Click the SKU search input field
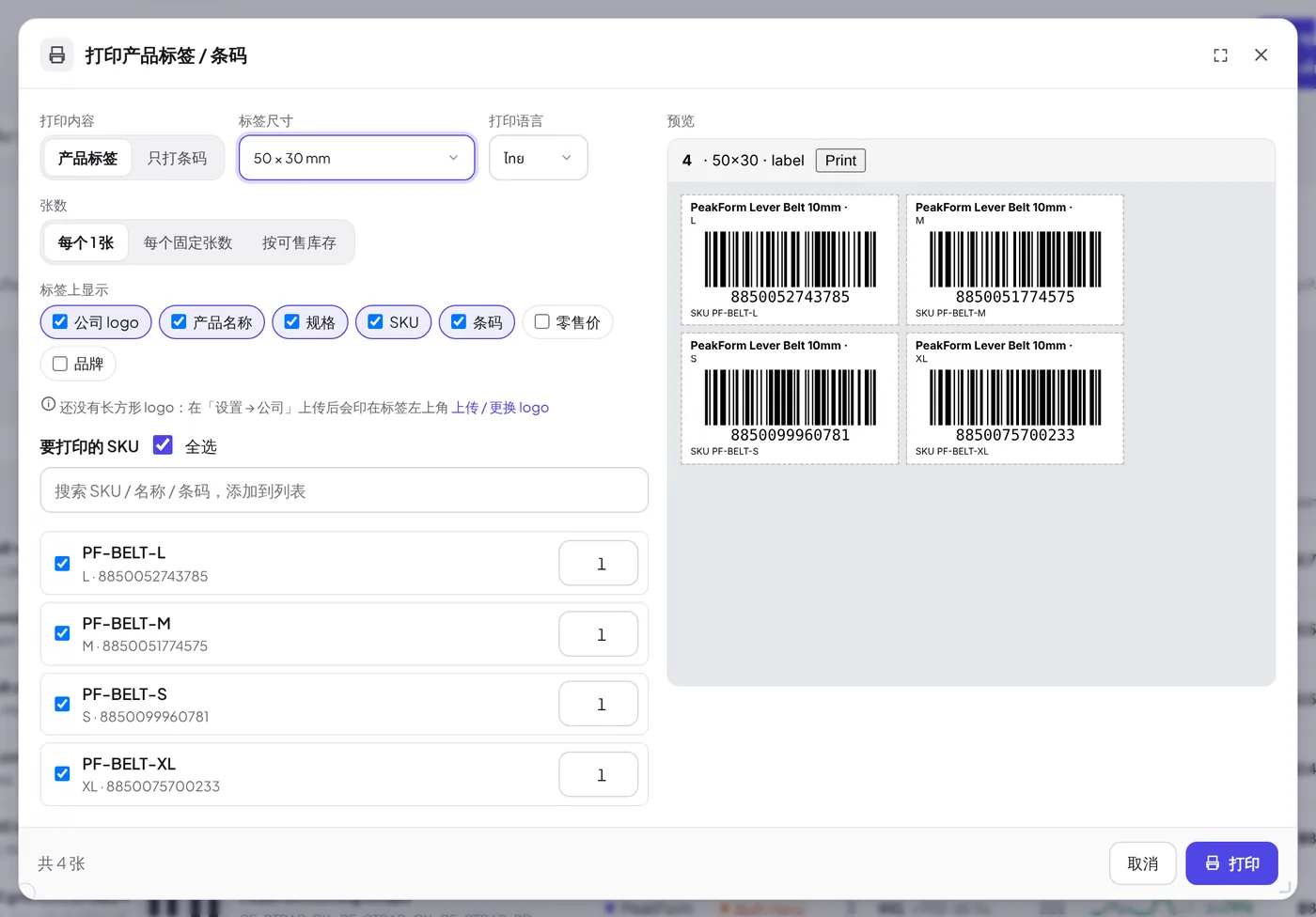The width and height of the screenshot is (1316, 917). [x=344, y=490]
